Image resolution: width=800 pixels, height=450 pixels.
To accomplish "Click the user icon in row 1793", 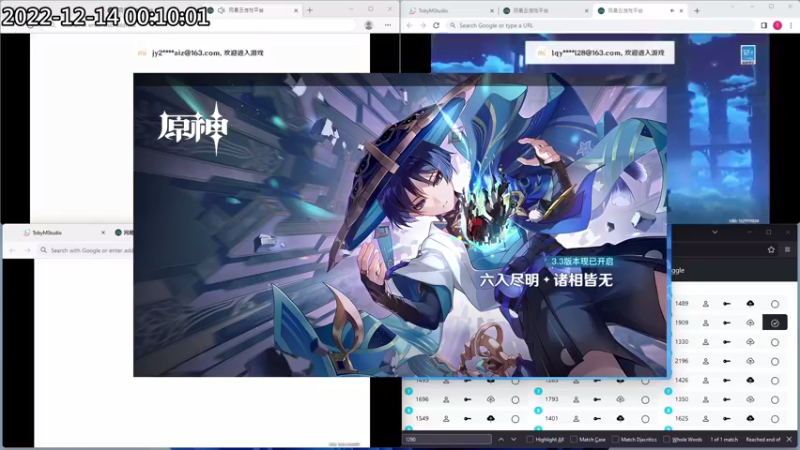I will point(576,399).
